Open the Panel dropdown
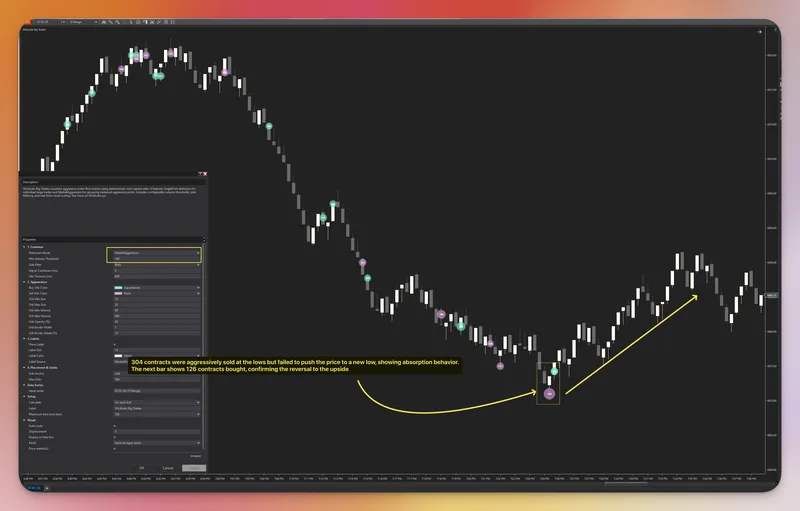The image size is (800, 511). click(157, 443)
